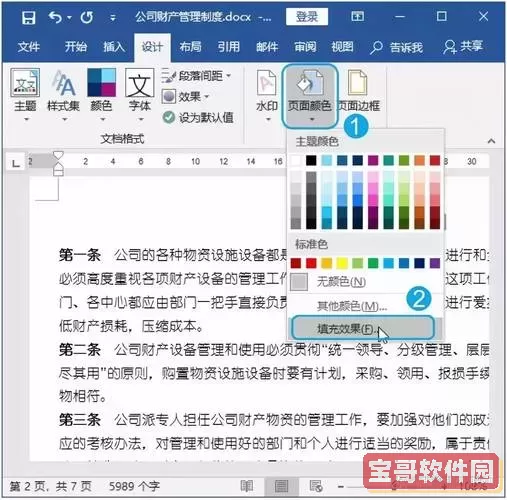
Task: Switch to read mode view icon
Action: [x=247, y=486]
